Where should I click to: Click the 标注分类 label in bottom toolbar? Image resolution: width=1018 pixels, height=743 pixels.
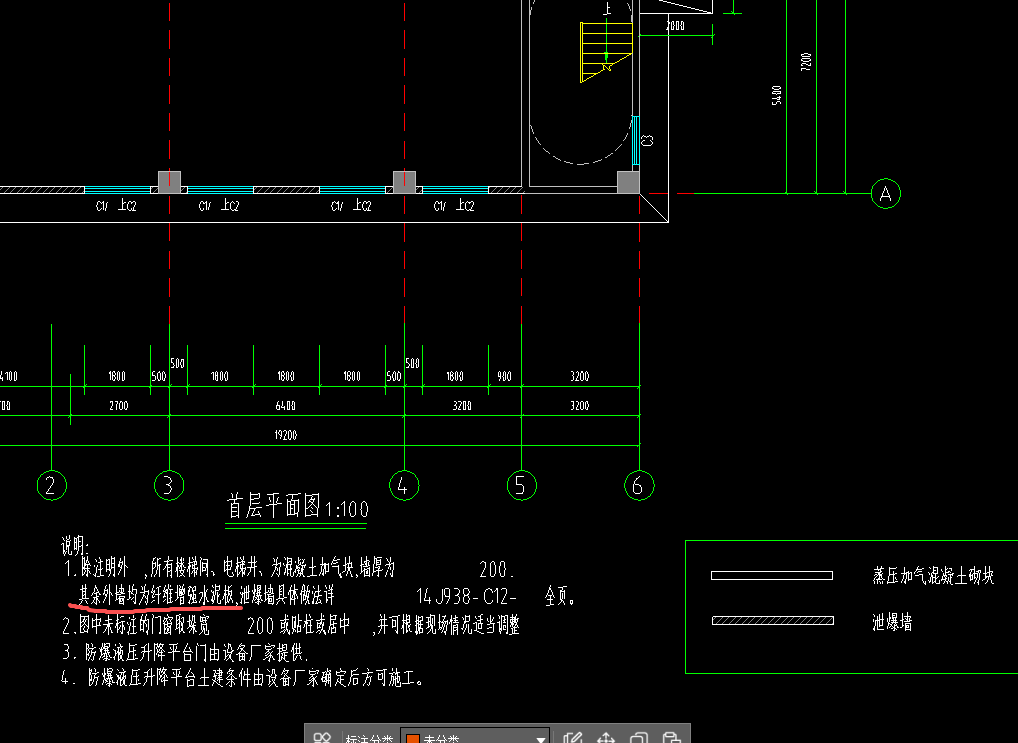(x=369, y=739)
